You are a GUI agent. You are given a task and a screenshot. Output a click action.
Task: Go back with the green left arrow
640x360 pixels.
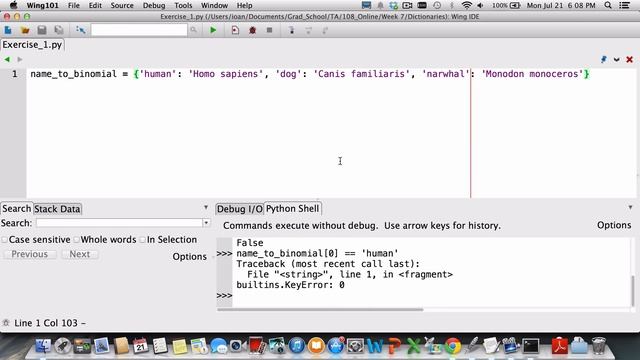[x=7, y=59]
